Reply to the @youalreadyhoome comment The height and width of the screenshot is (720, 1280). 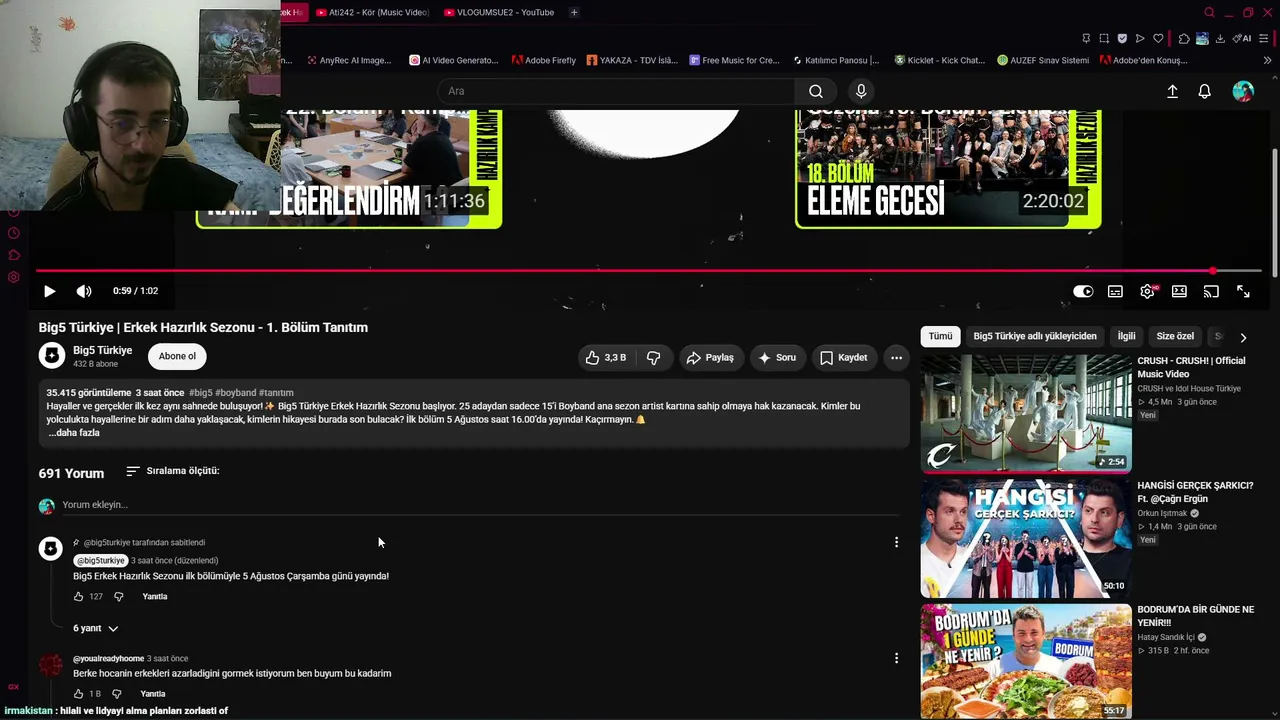pos(153,694)
